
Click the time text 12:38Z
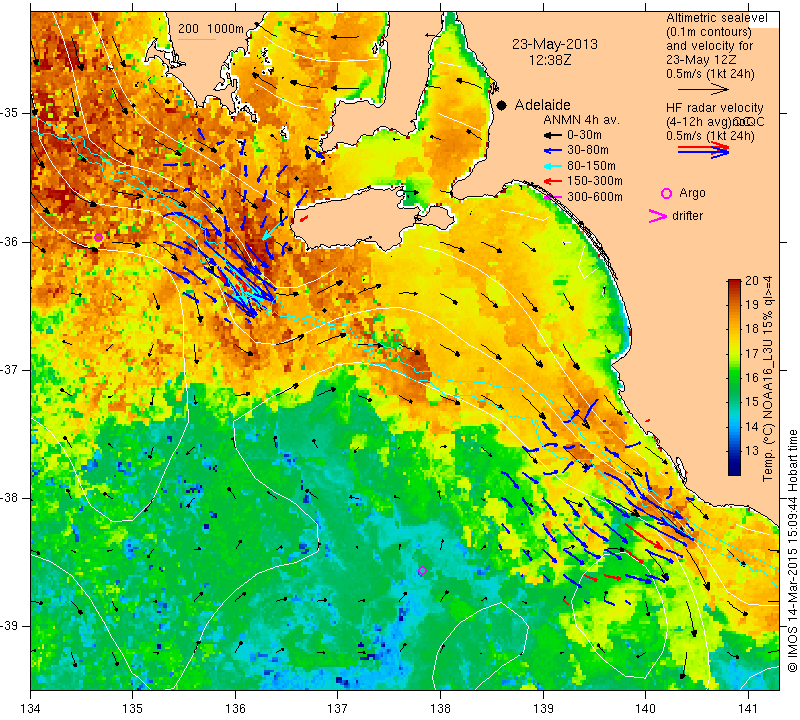(550, 61)
